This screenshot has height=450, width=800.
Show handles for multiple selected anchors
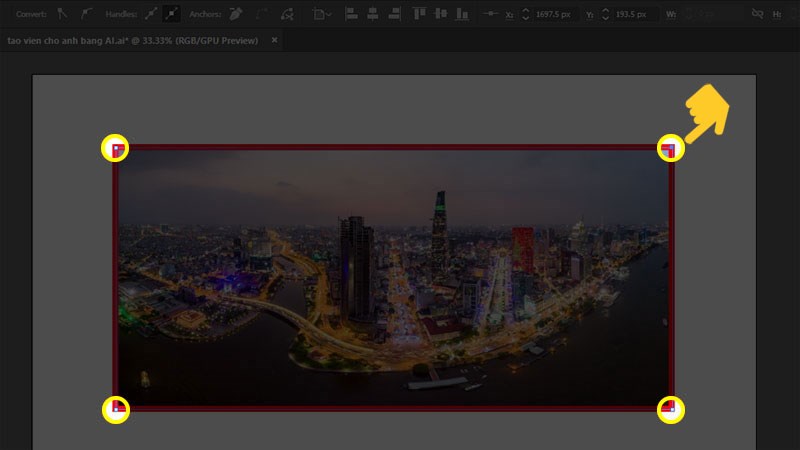coord(150,14)
